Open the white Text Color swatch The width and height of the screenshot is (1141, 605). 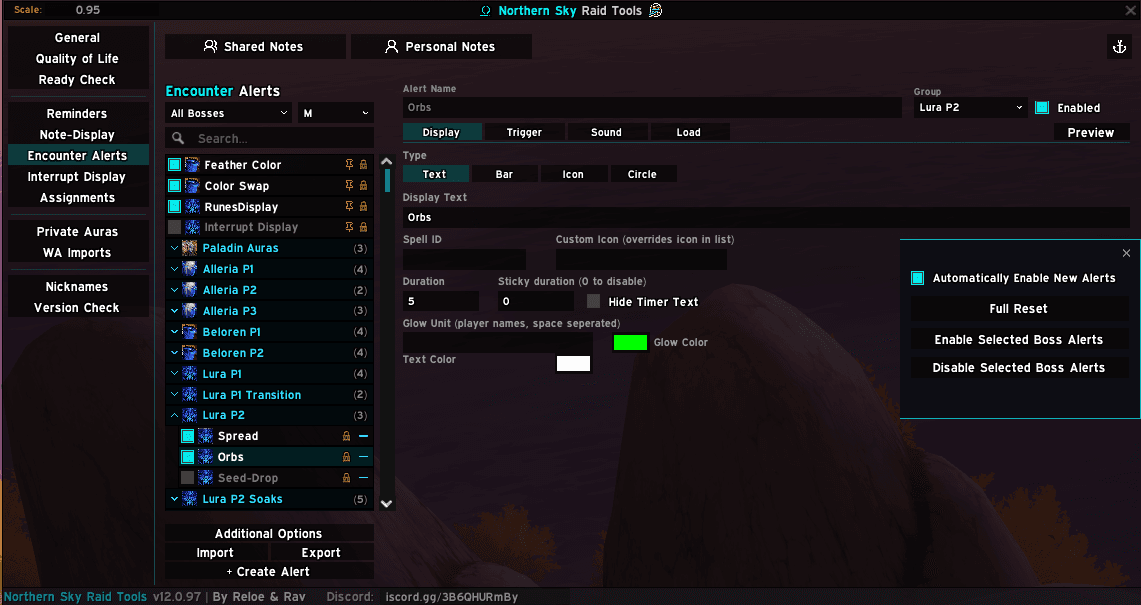[x=573, y=363]
